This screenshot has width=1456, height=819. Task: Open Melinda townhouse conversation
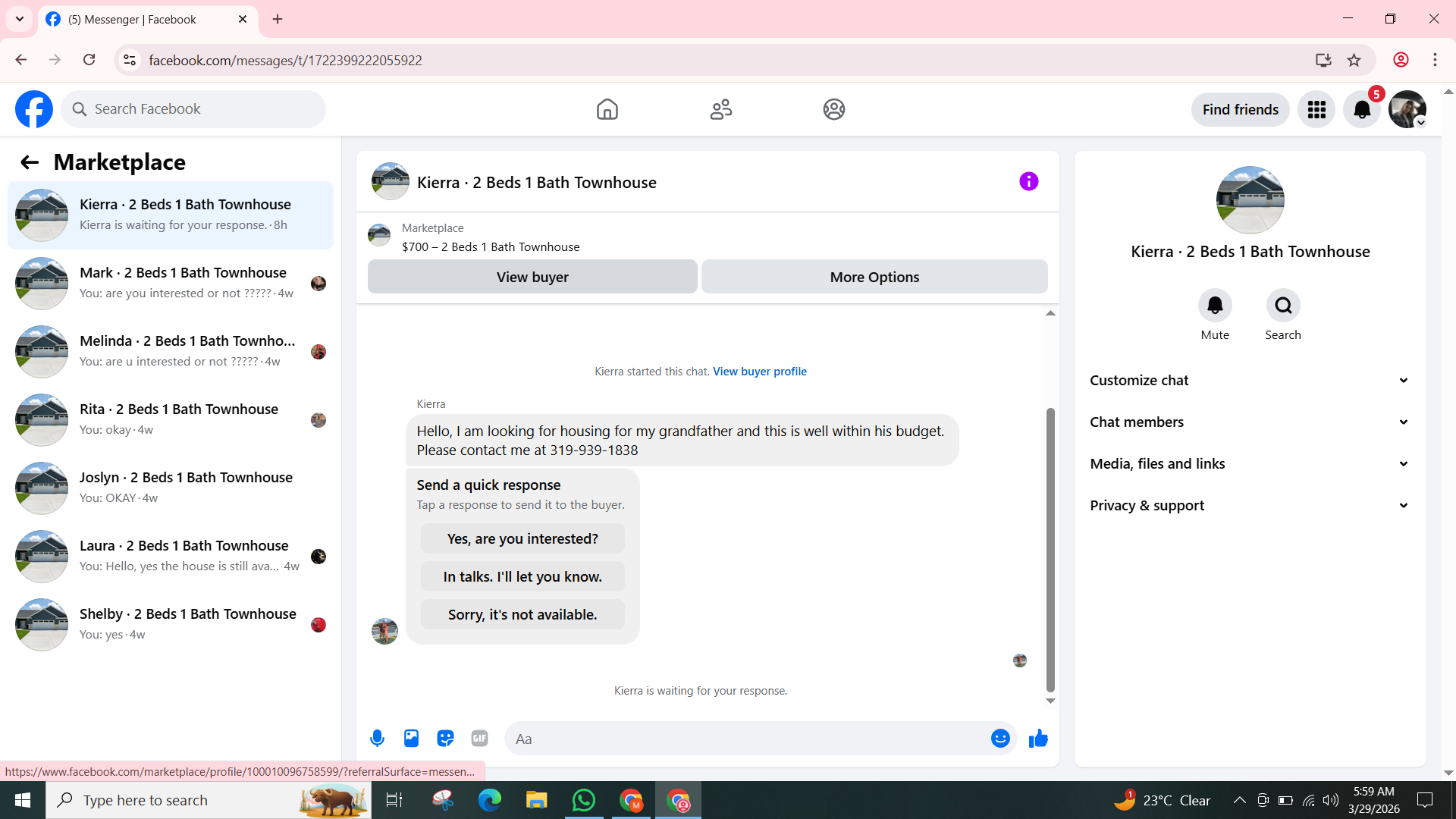[171, 352]
